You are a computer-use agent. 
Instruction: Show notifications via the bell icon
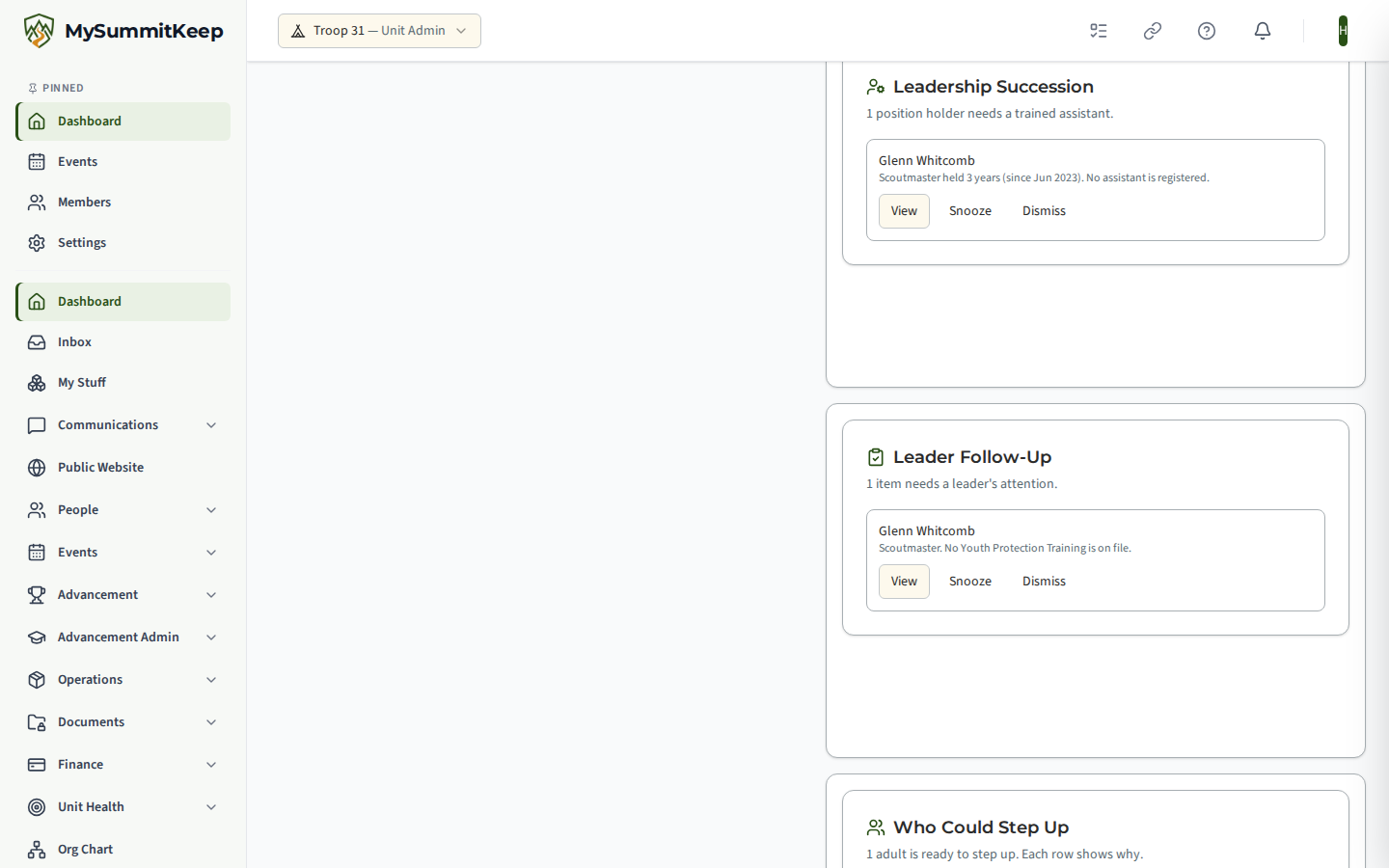[x=1263, y=31]
